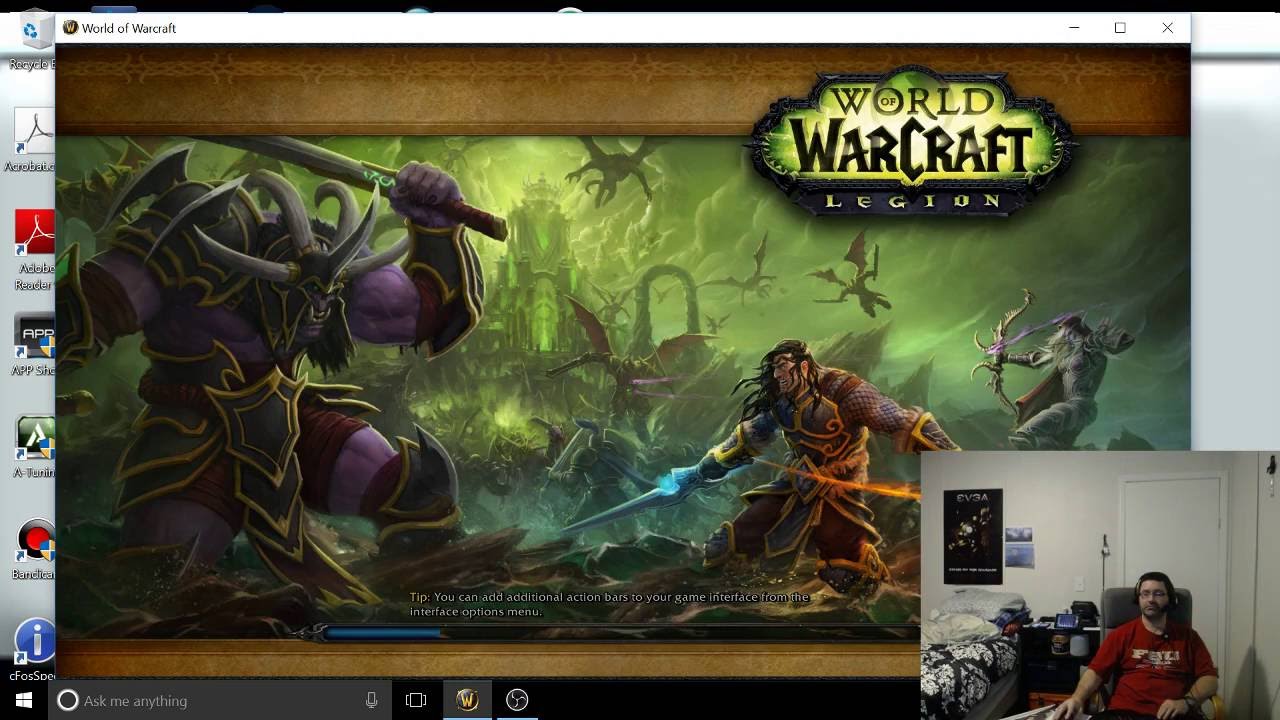Focus the "Ask me anything" search box
Viewport: 1280px width, 720px height.
(219, 701)
